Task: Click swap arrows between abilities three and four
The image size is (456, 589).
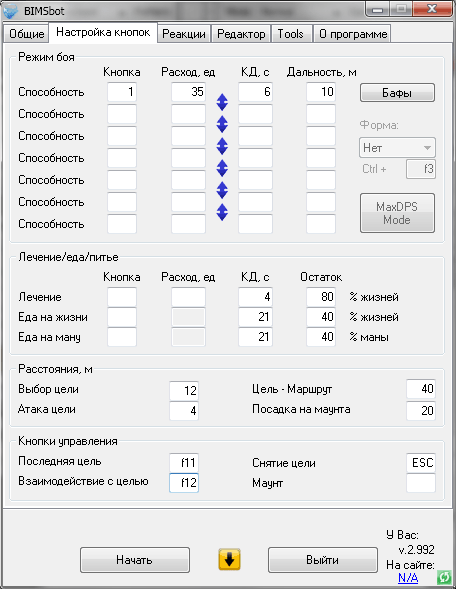Action: click(222, 146)
